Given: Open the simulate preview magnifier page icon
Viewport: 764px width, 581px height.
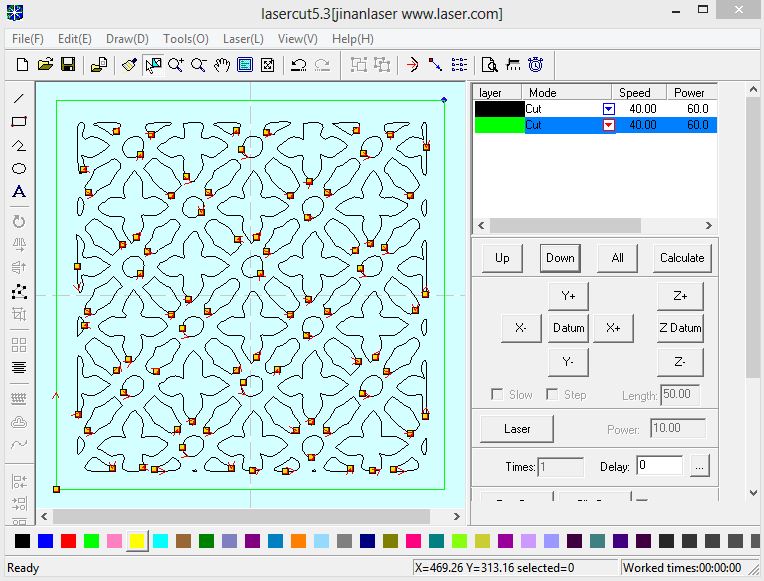Looking at the screenshot, I should point(489,64).
